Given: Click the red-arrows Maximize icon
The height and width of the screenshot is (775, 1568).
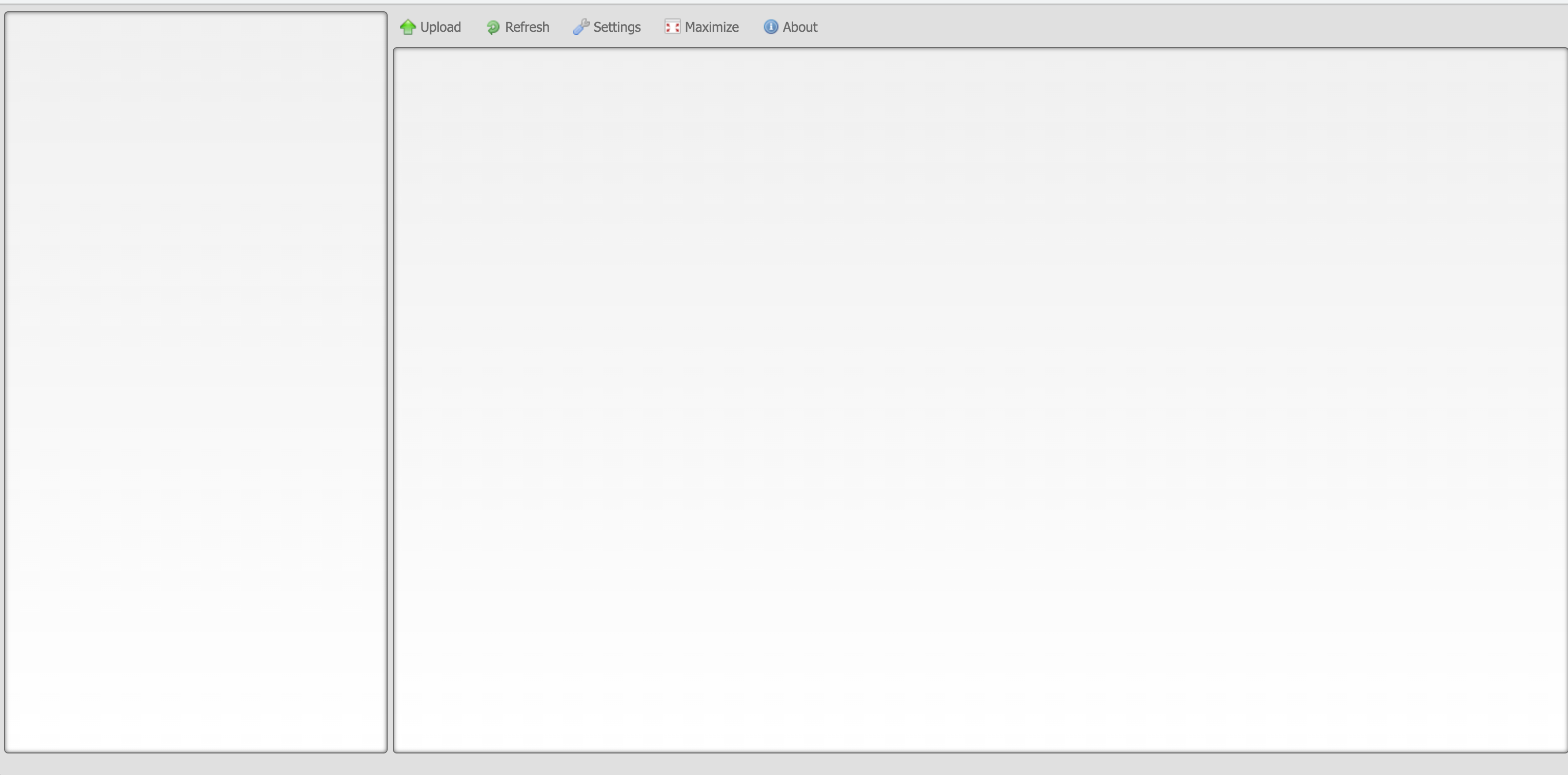Looking at the screenshot, I should [672, 27].
